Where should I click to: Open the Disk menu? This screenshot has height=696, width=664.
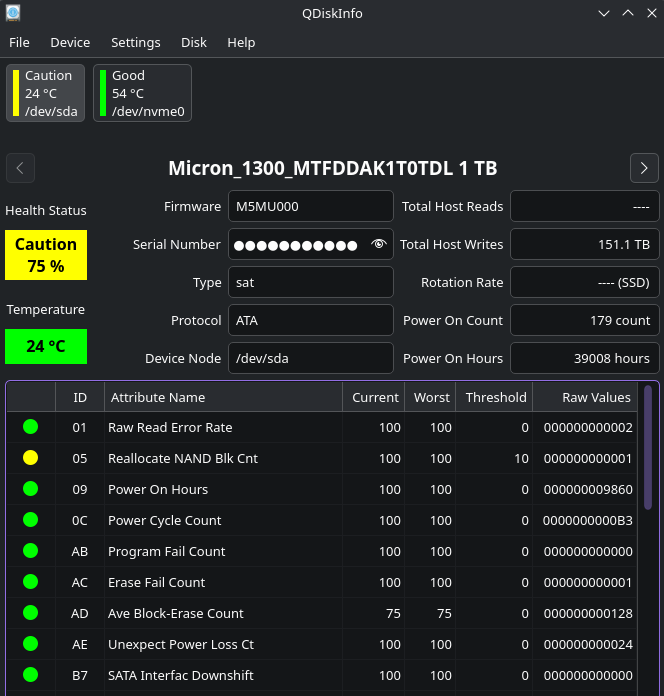click(x=194, y=43)
